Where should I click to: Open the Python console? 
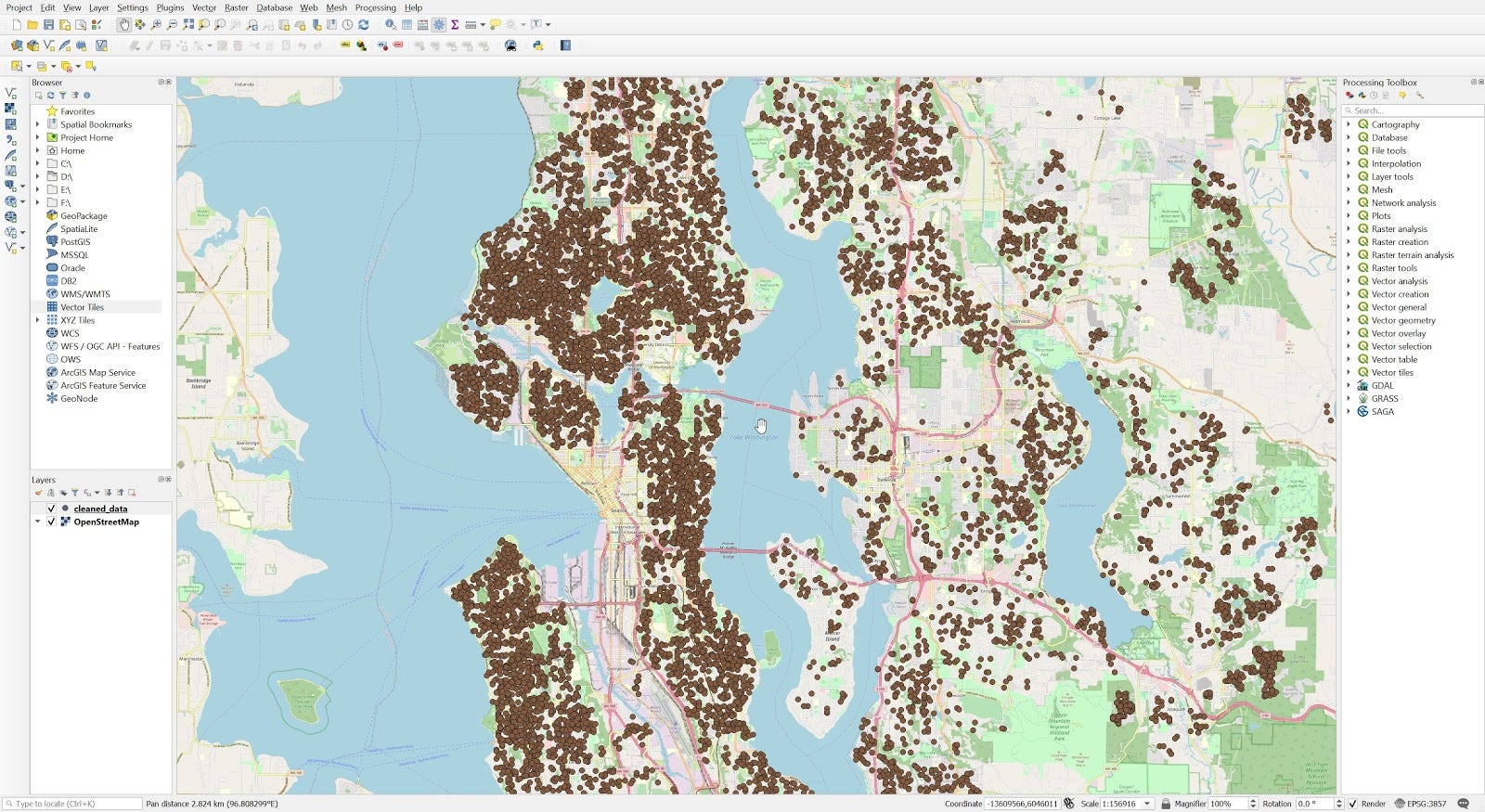coord(537,45)
